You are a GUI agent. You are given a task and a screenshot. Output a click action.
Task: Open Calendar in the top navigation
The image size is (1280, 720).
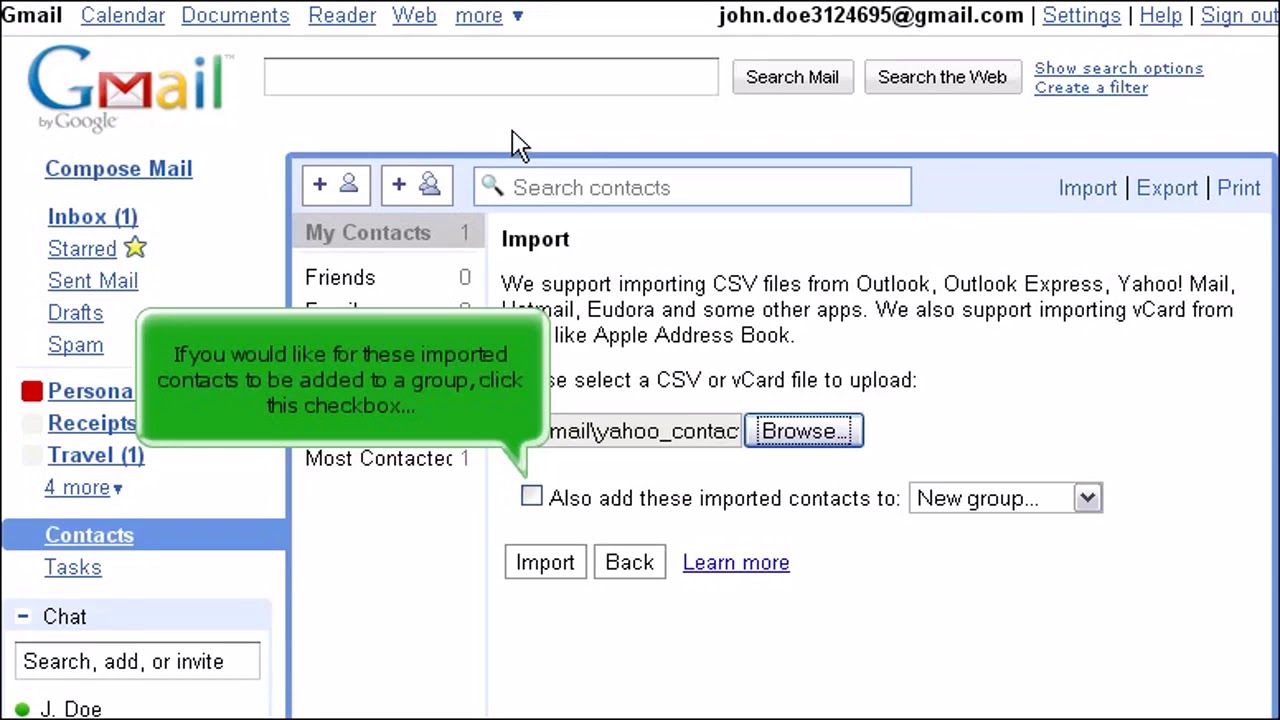(x=123, y=16)
